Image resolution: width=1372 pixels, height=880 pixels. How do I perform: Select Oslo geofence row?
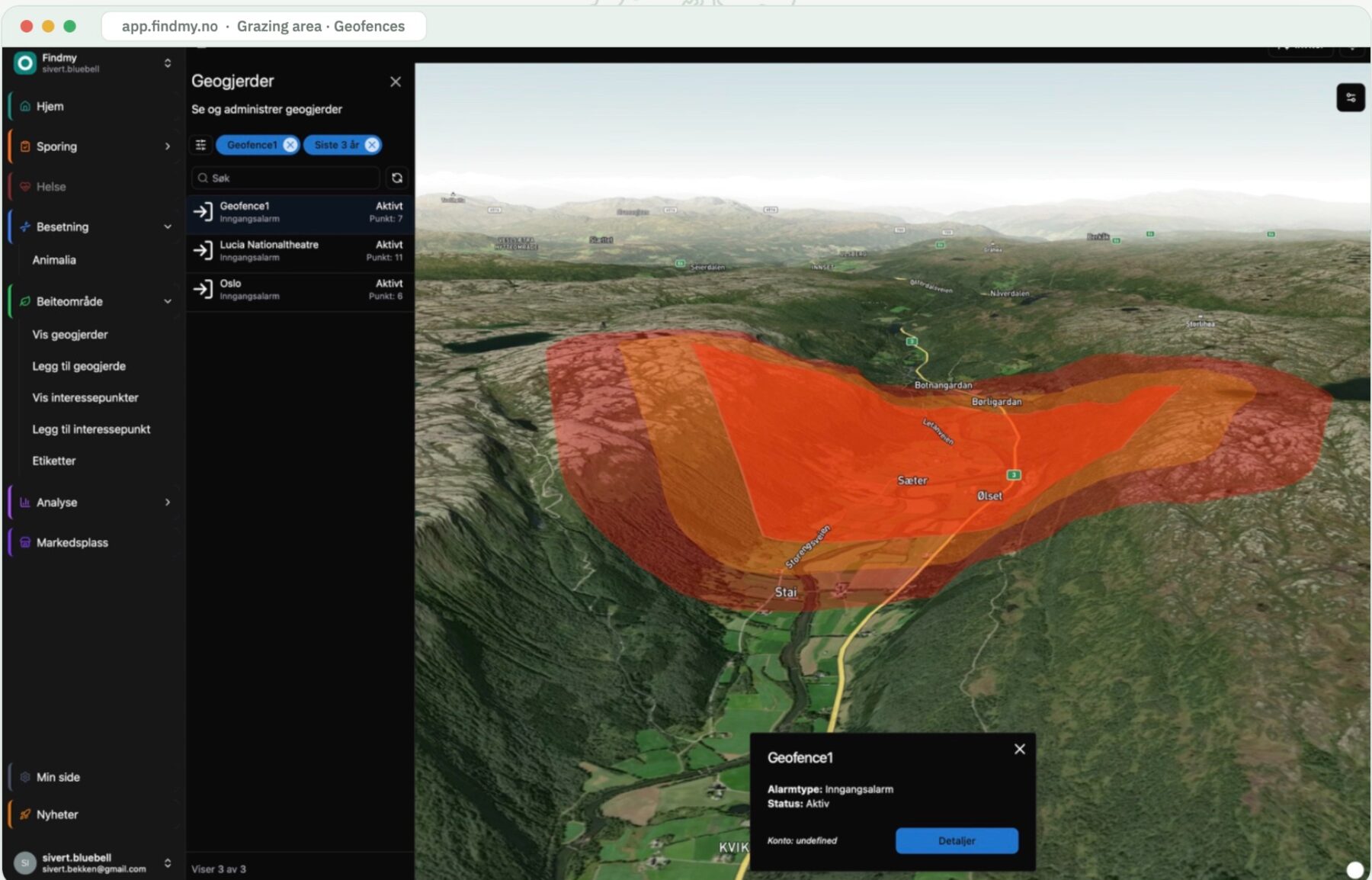point(300,290)
